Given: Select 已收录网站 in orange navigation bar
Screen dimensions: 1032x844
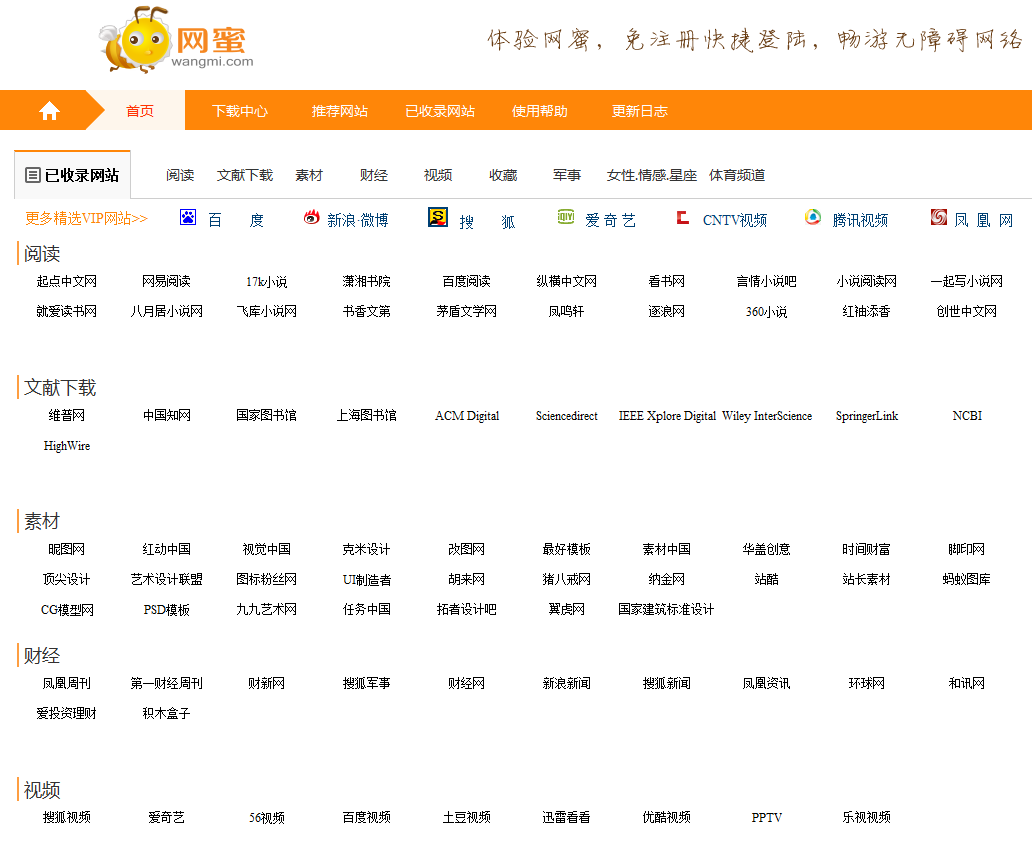Looking at the screenshot, I should click(440, 111).
